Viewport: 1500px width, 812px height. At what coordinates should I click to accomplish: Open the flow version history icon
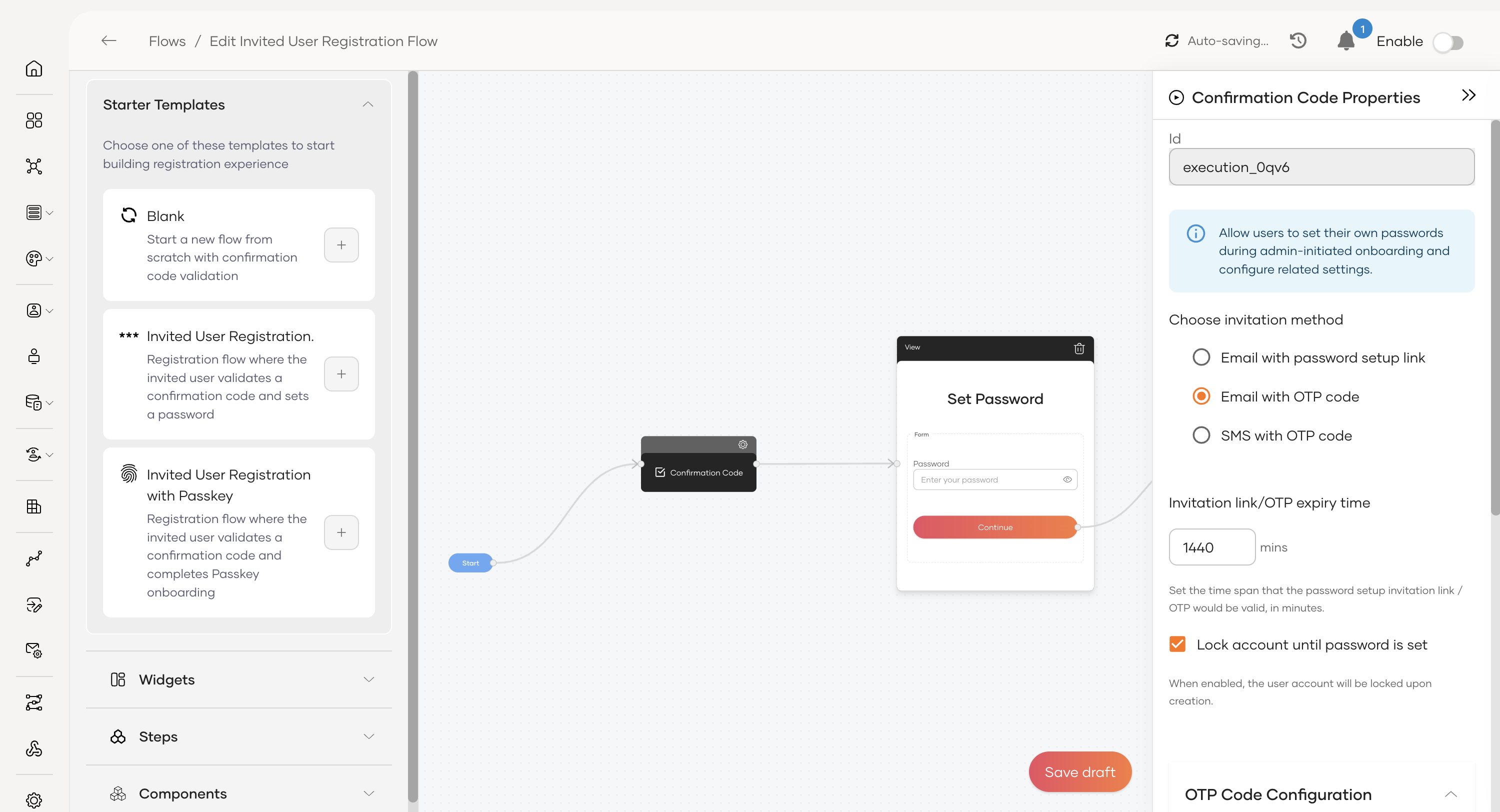[x=1298, y=41]
